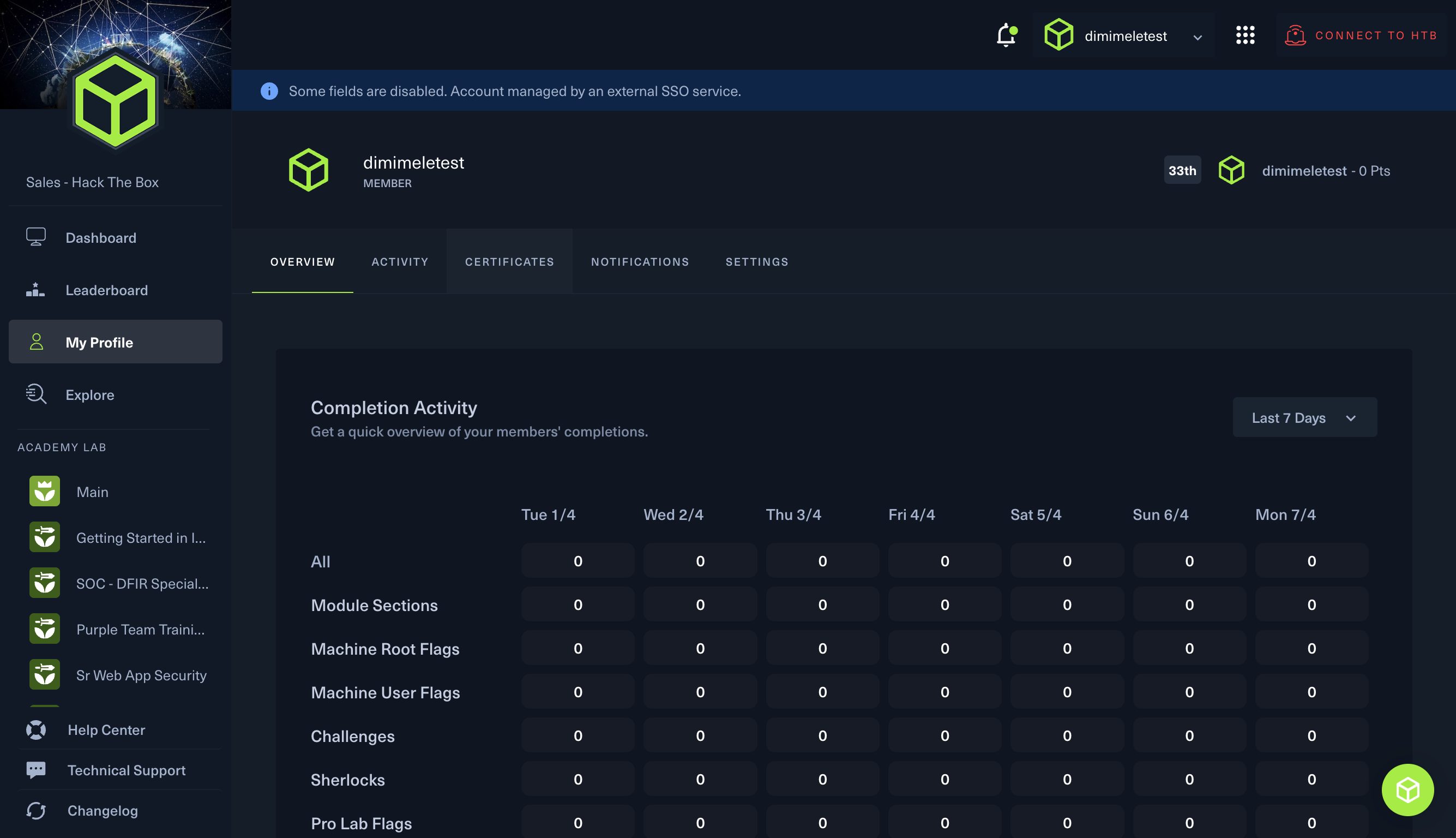The image size is (1456, 838).
Task: Click the My Profile person icon
Action: coord(36,342)
